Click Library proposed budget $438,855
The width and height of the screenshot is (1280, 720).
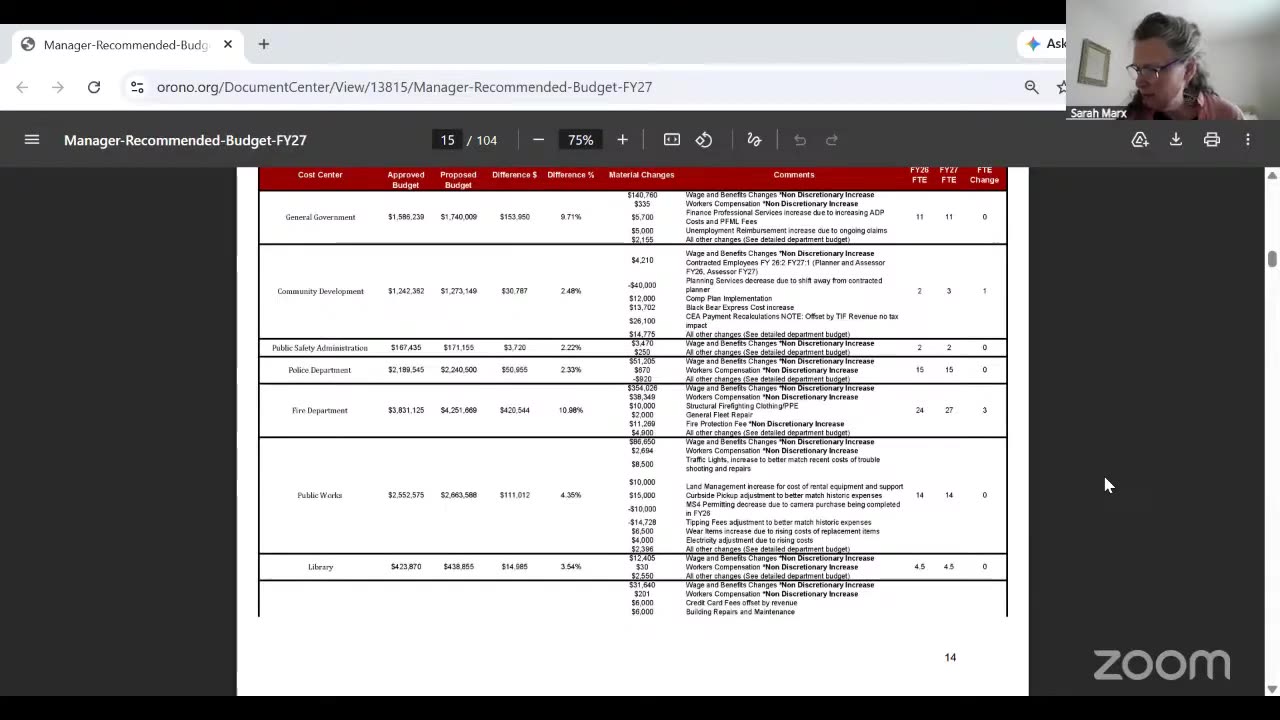[x=458, y=567]
